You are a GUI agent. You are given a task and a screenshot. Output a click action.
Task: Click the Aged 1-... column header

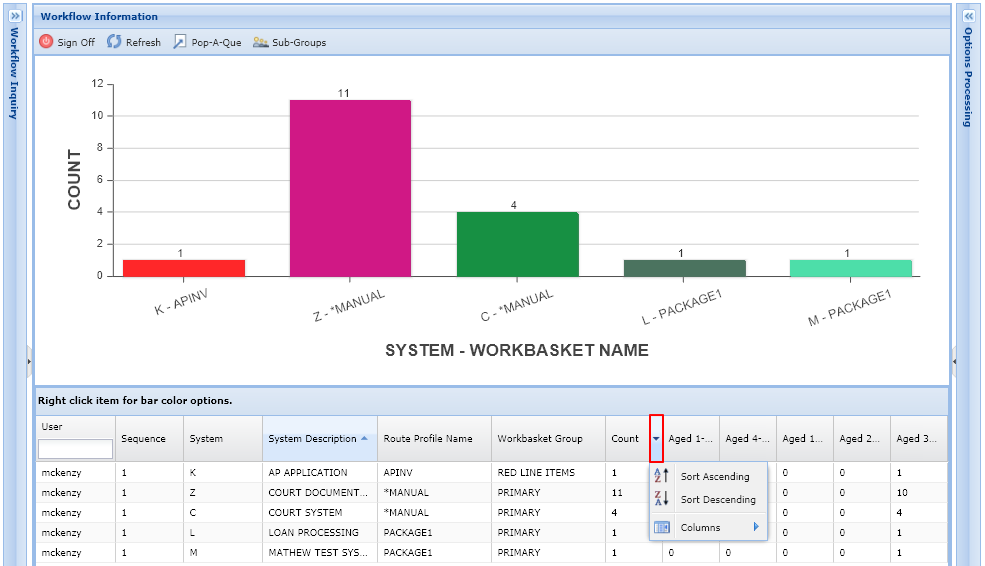[690, 438]
